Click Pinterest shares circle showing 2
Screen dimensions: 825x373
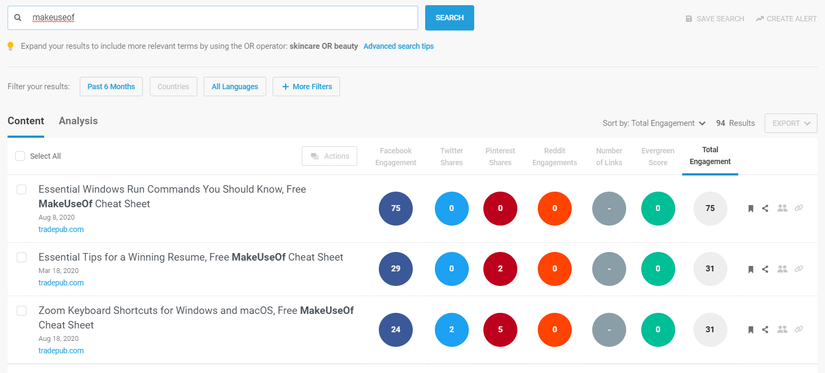pyautogui.click(x=500, y=269)
